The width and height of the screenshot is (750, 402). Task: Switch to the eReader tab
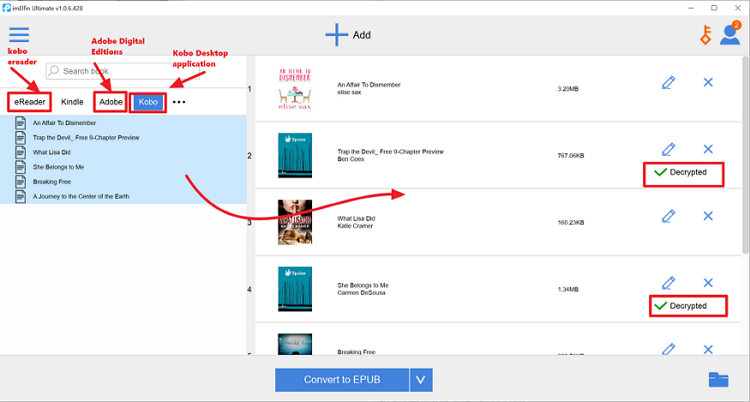30,102
